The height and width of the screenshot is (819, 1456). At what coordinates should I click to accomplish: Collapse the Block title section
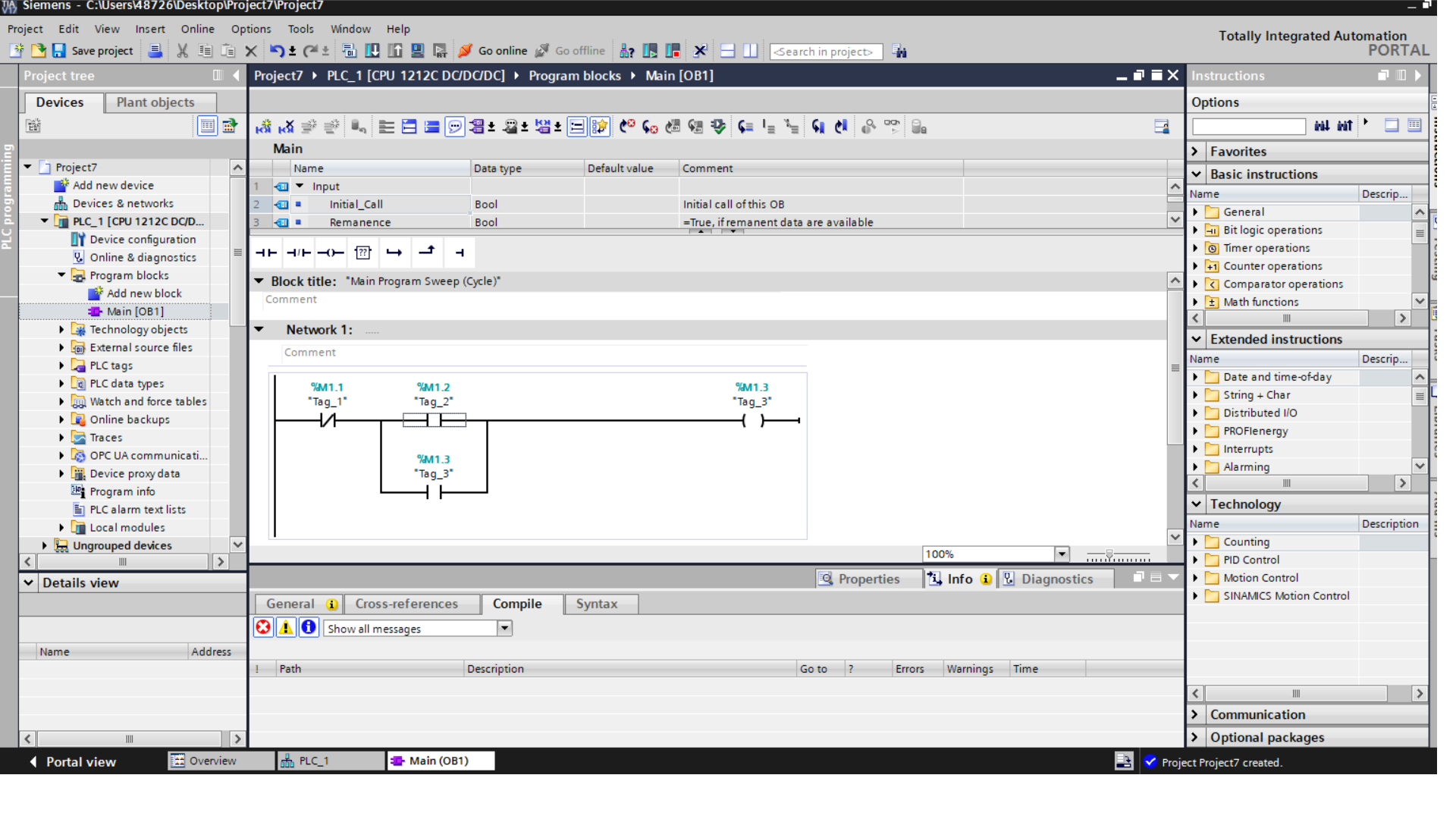(259, 281)
